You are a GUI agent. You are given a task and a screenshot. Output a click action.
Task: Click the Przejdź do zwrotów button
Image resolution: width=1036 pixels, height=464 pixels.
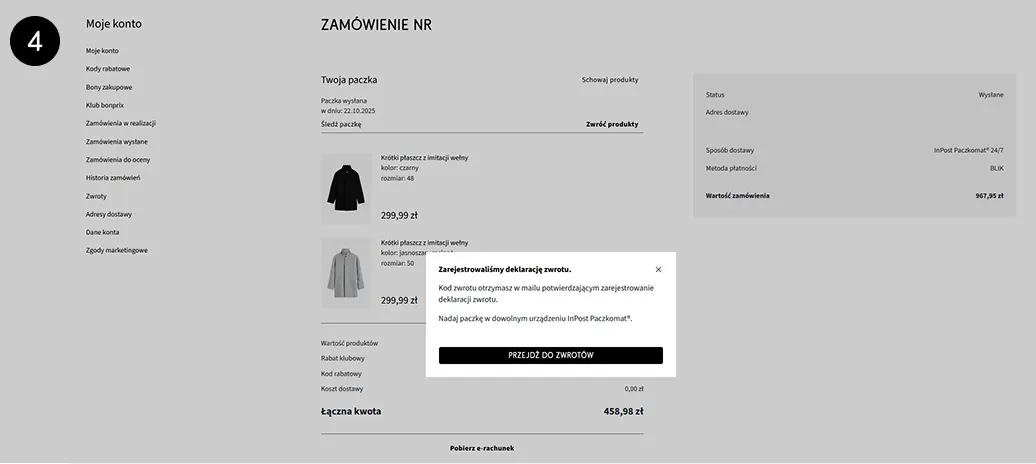(550, 355)
